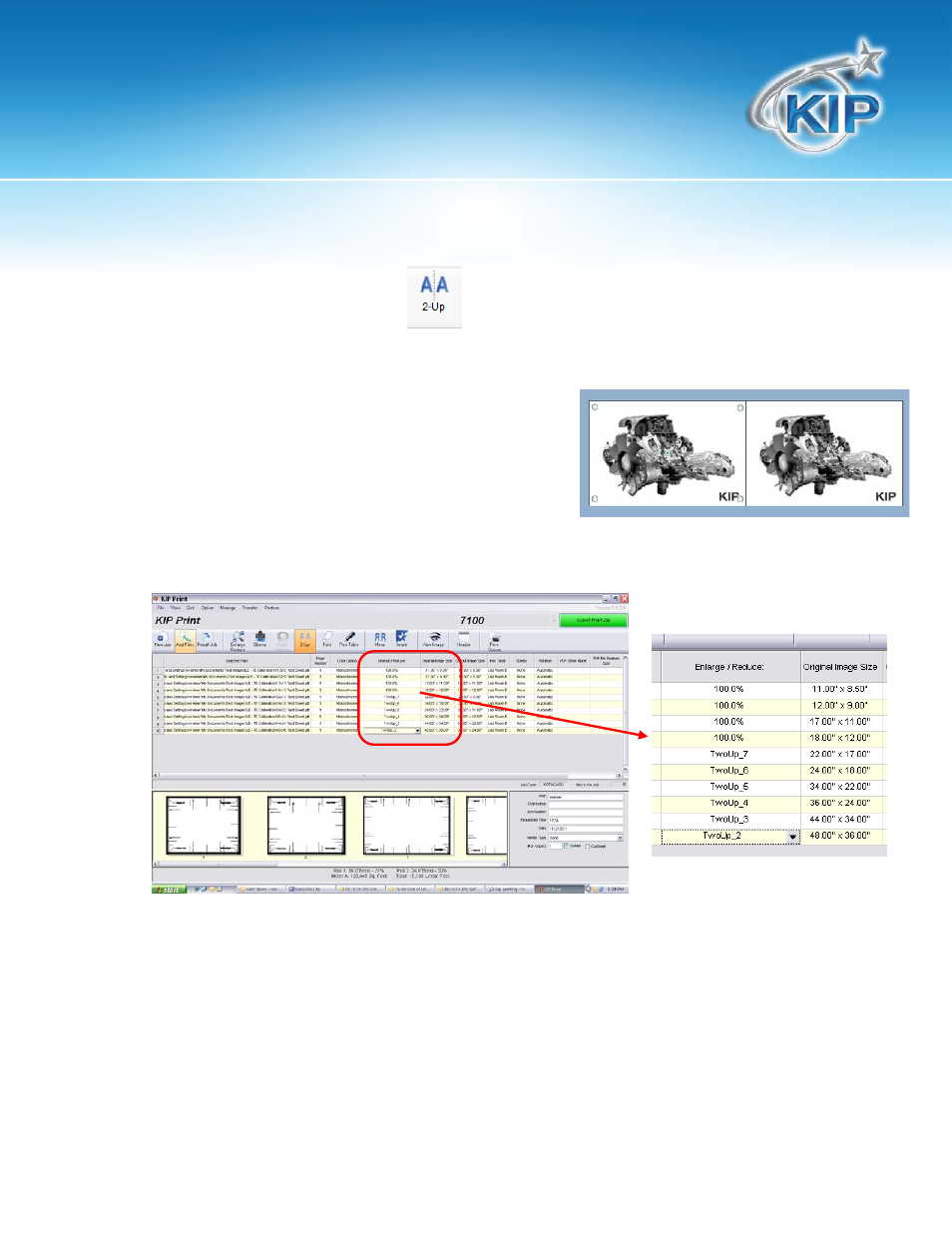Click the Requested Time field
Viewport: 952px width, 1233px height.
point(586,821)
